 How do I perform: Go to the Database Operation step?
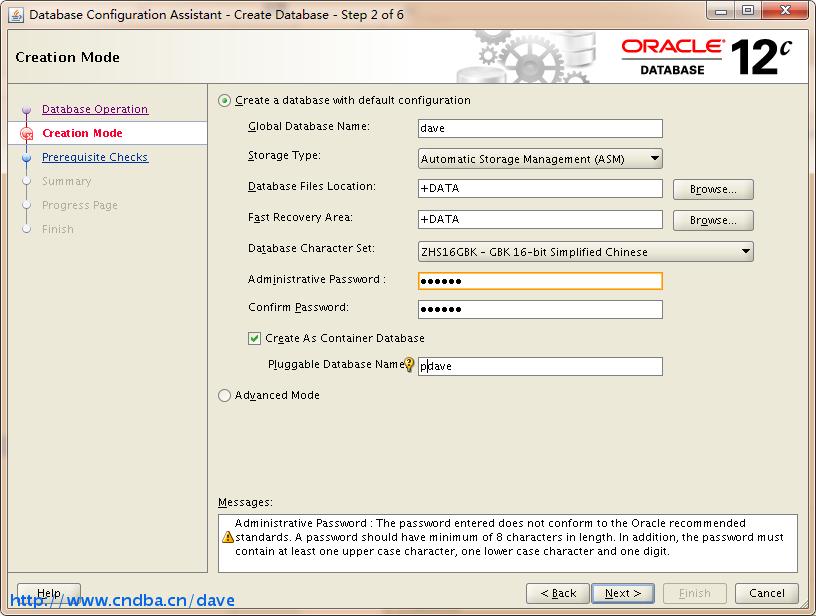(95, 109)
